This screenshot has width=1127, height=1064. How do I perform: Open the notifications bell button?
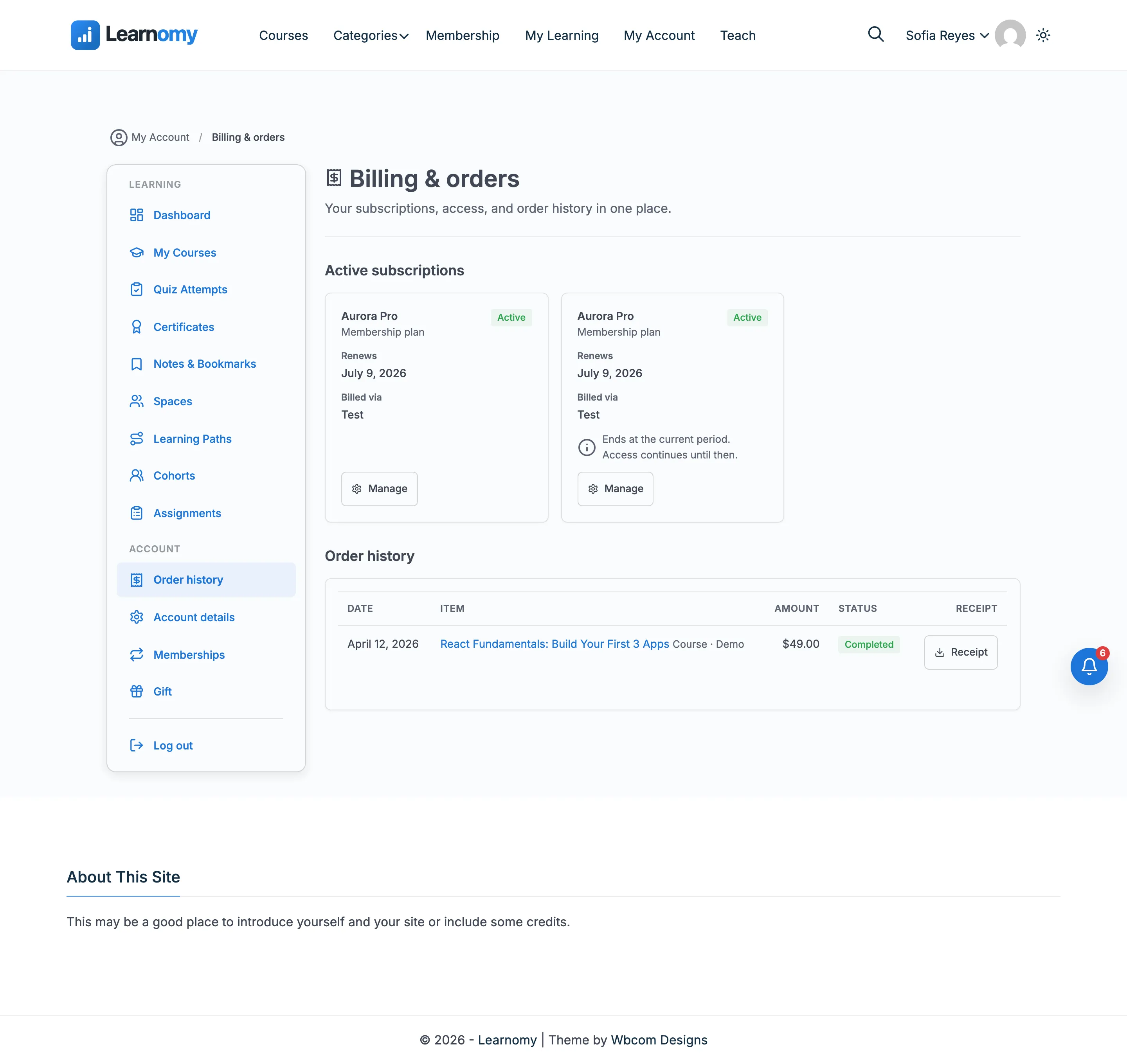pyautogui.click(x=1089, y=666)
